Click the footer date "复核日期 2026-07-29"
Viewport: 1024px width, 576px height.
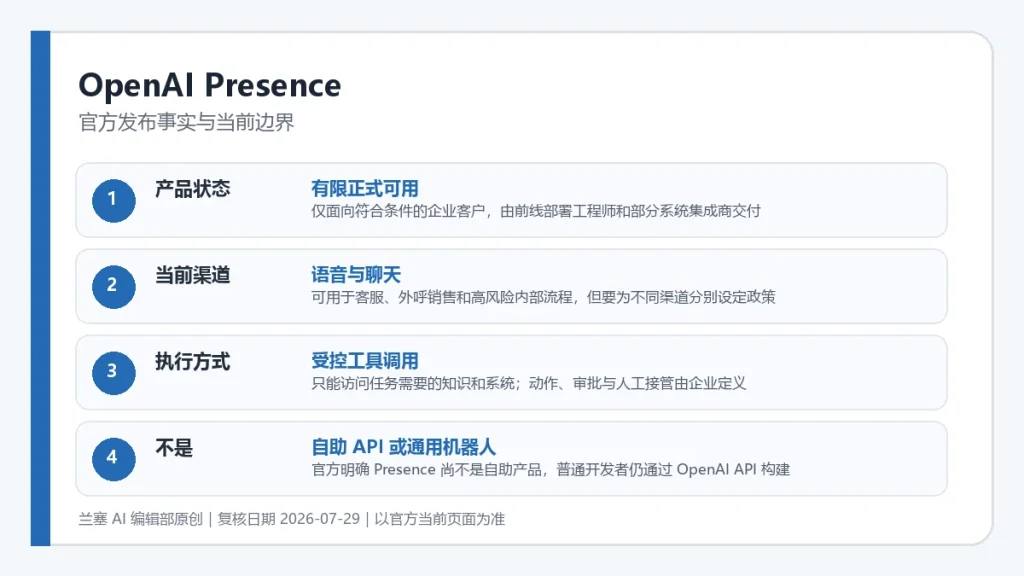point(289,519)
